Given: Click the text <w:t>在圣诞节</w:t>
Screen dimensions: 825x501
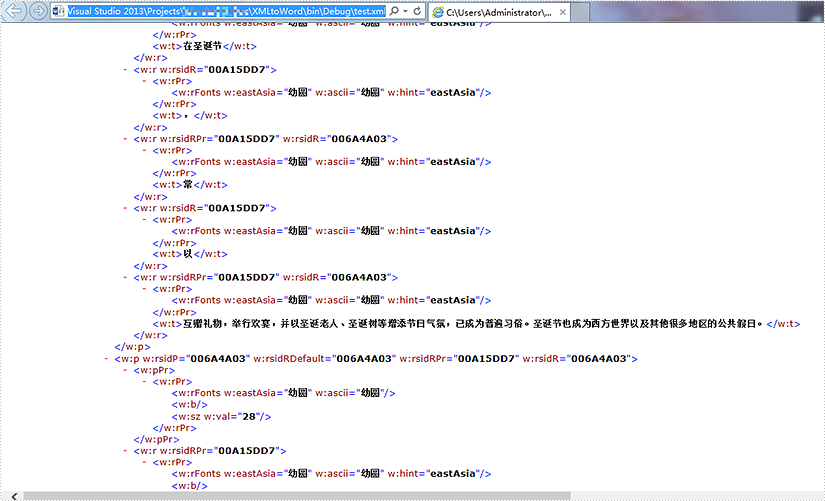Looking at the screenshot, I should coord(205,46).
